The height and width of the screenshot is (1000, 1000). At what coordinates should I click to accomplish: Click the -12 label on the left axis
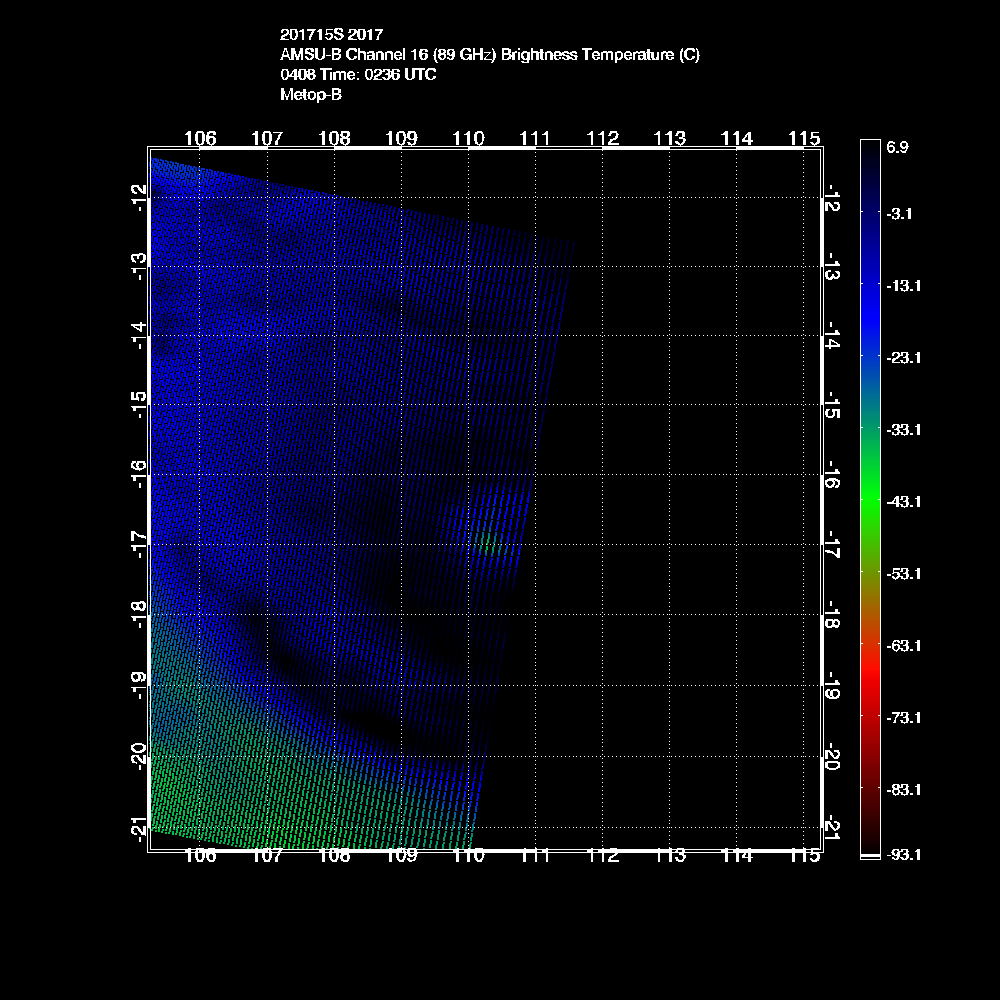(x=138, y=198)
